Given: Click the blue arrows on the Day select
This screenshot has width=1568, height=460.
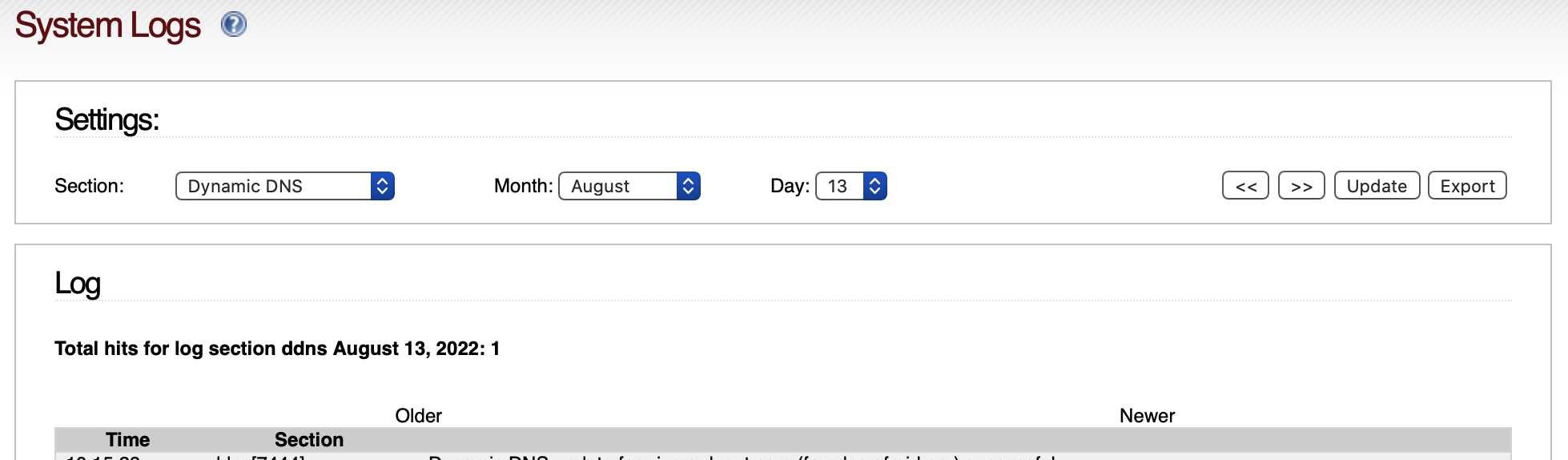Looking at the screenshot, I should coord(875,186).
